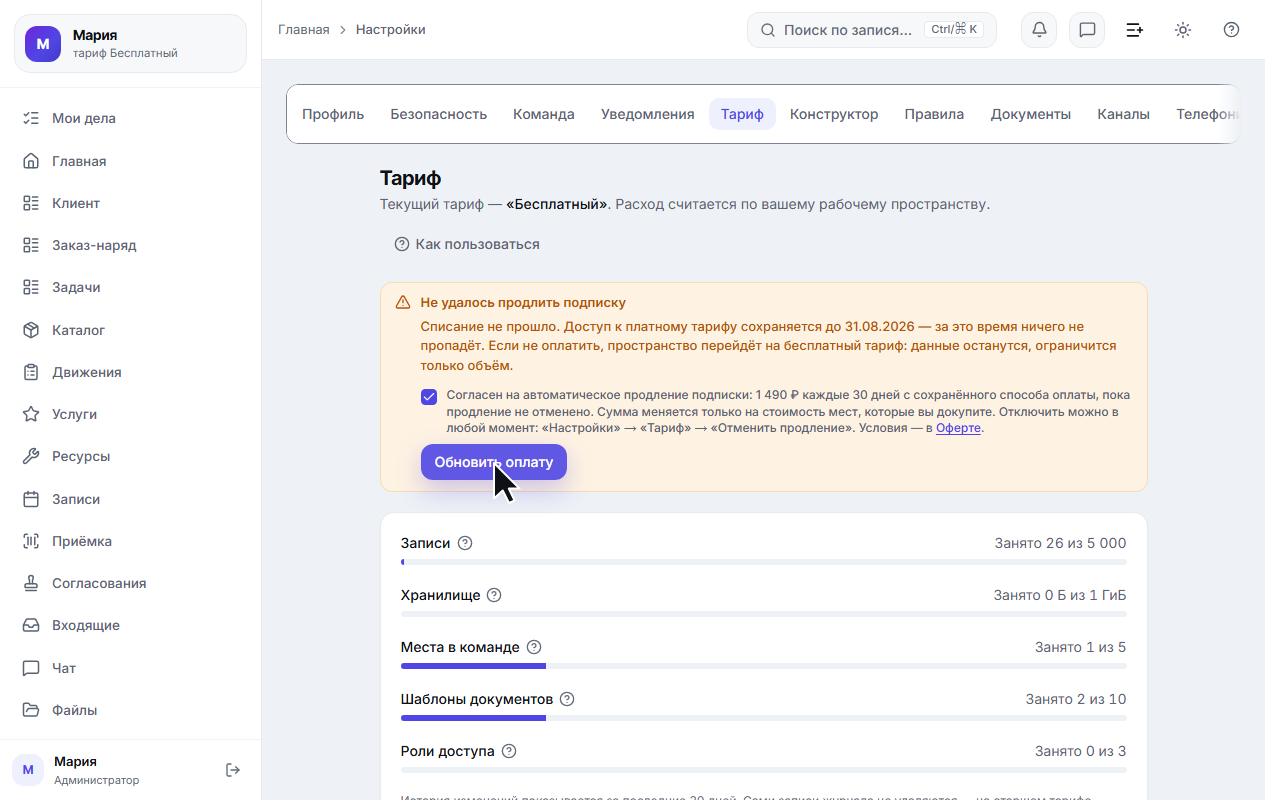Screen dimensions: 1280x800
Task: Select the Тариф tab
Action: pyautogui.click(x=742, y=114)
